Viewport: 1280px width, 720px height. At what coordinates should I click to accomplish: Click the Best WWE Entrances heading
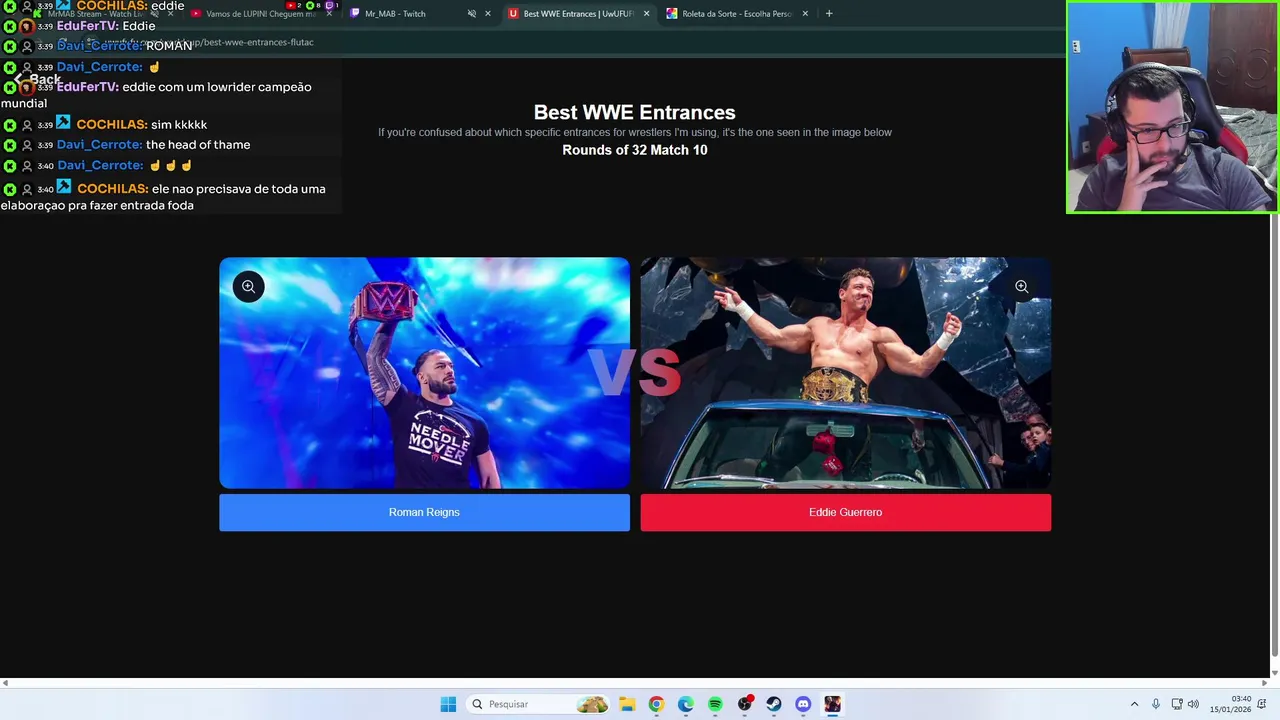tap(634, 113)
